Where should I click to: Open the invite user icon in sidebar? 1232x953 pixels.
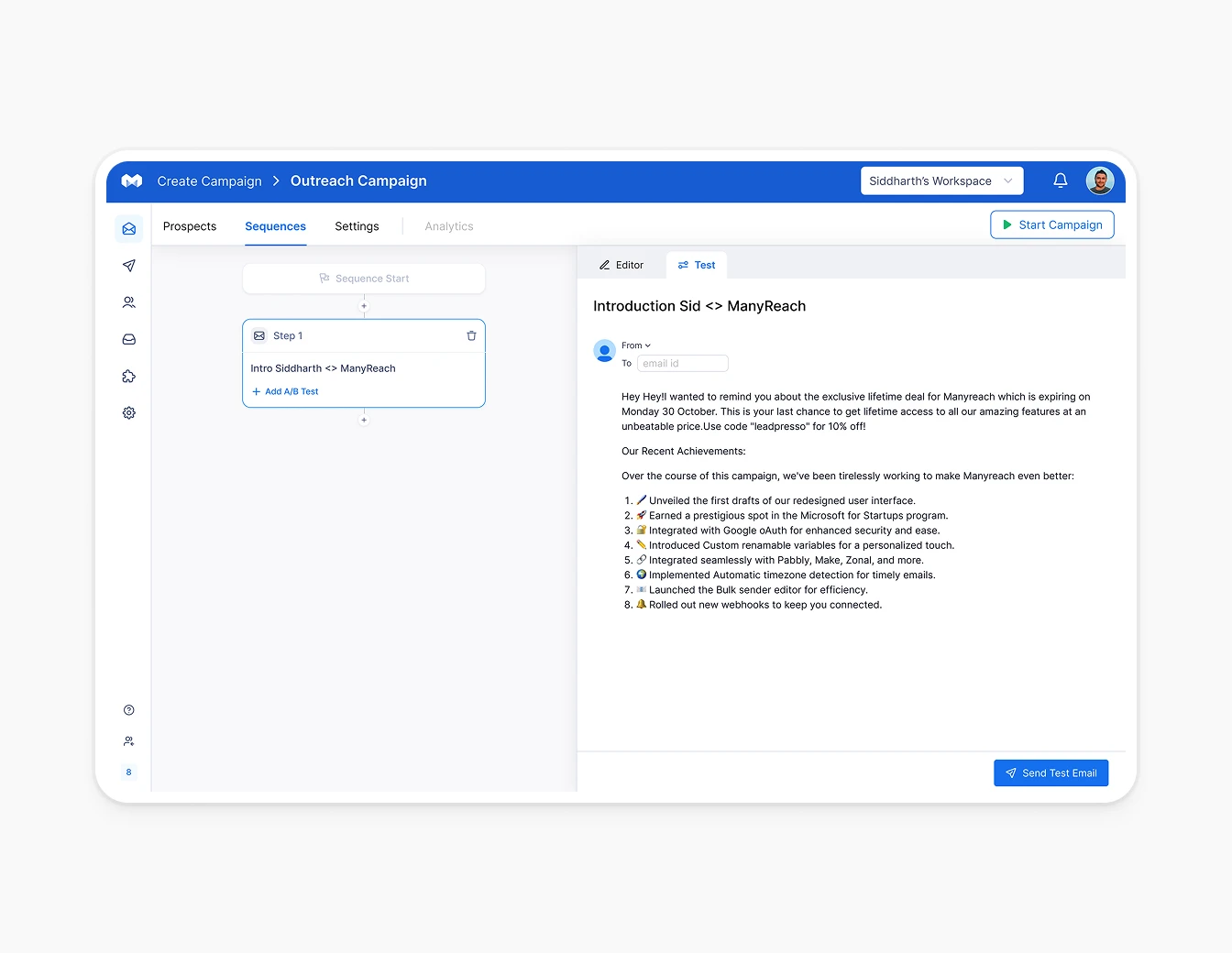click(x=128, y=740)
